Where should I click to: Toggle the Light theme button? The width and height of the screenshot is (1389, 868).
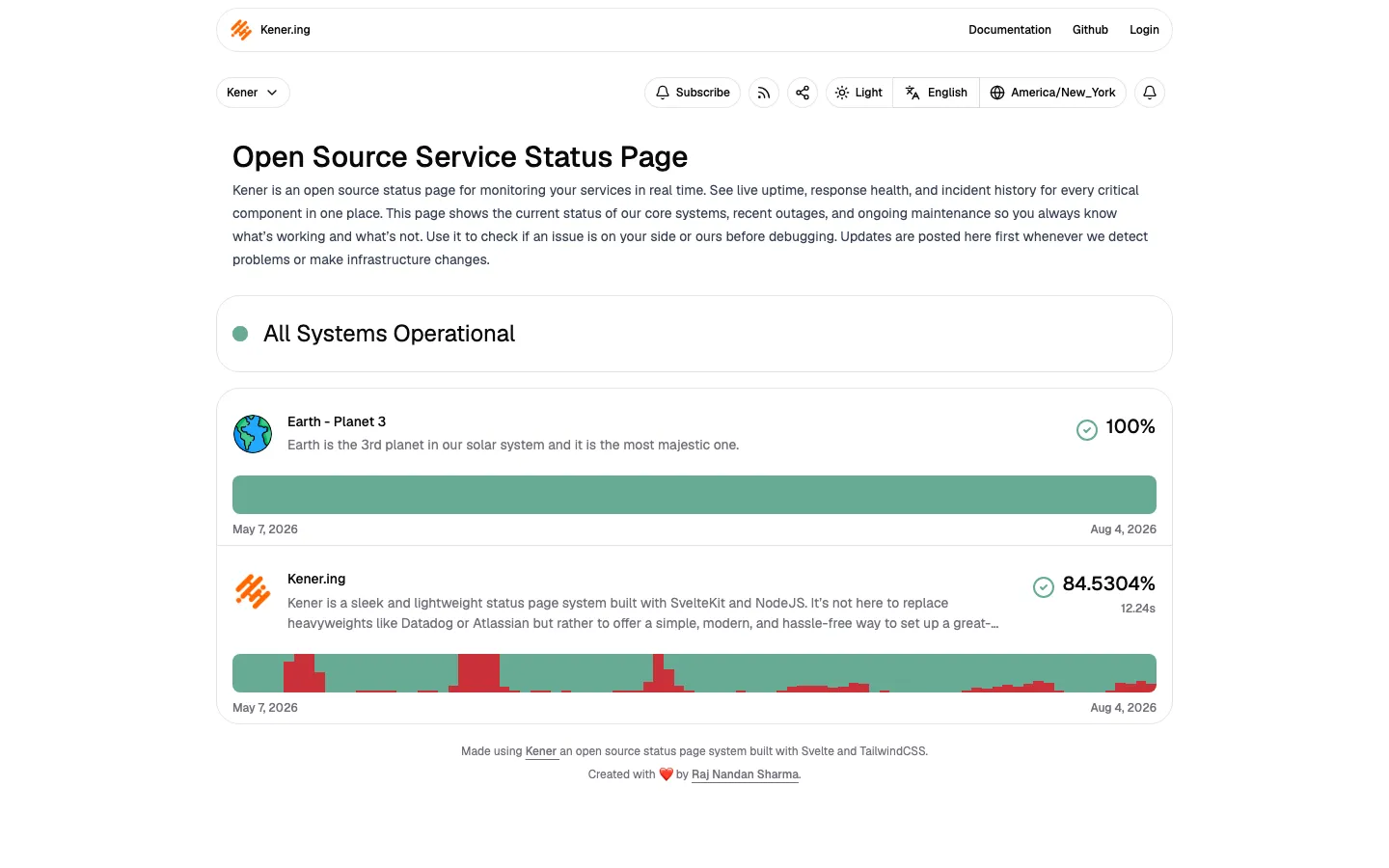859,93
